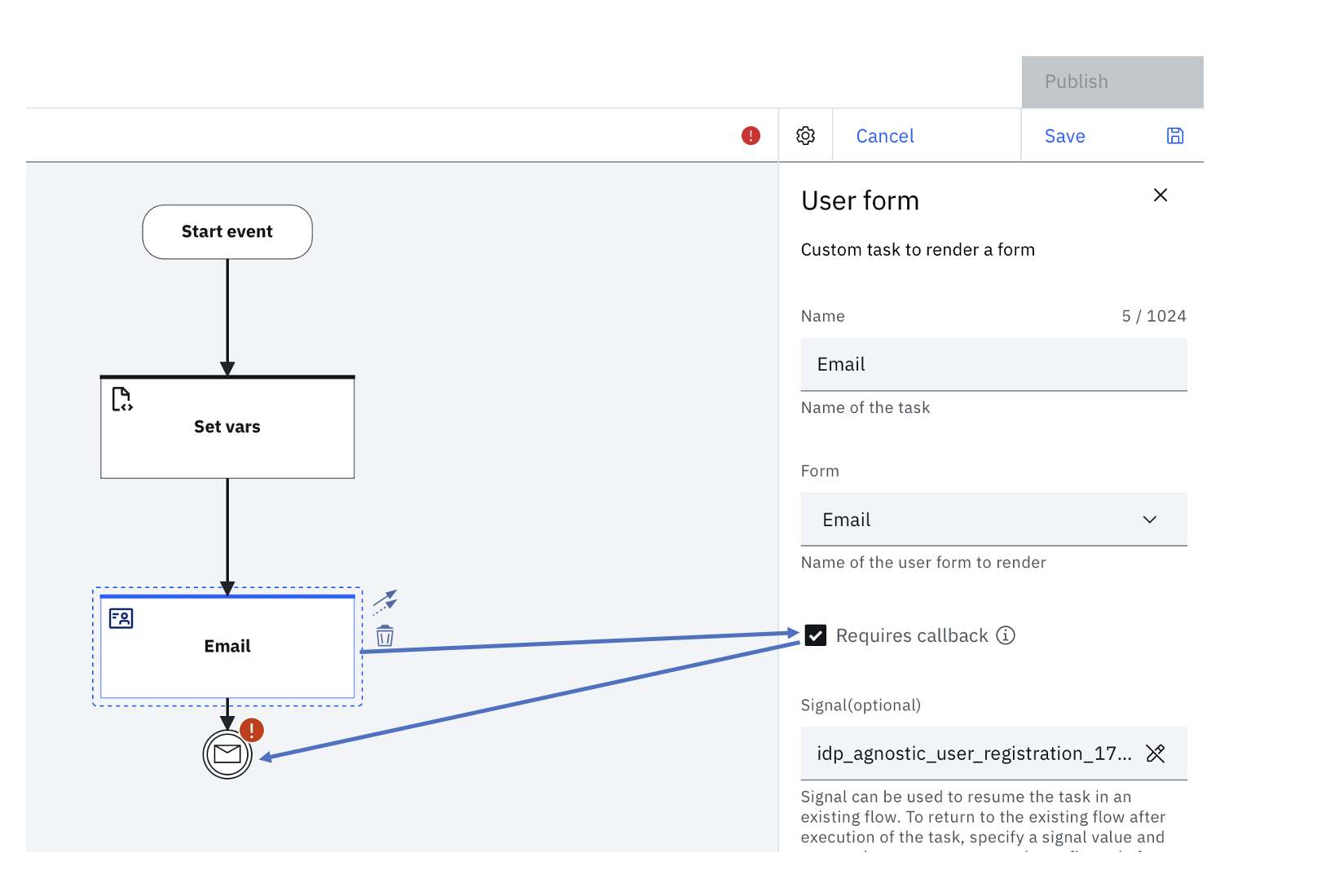Click the edit-off icon in Signal field
This screenshot has height=896, width=1330.
point(1156,753)
